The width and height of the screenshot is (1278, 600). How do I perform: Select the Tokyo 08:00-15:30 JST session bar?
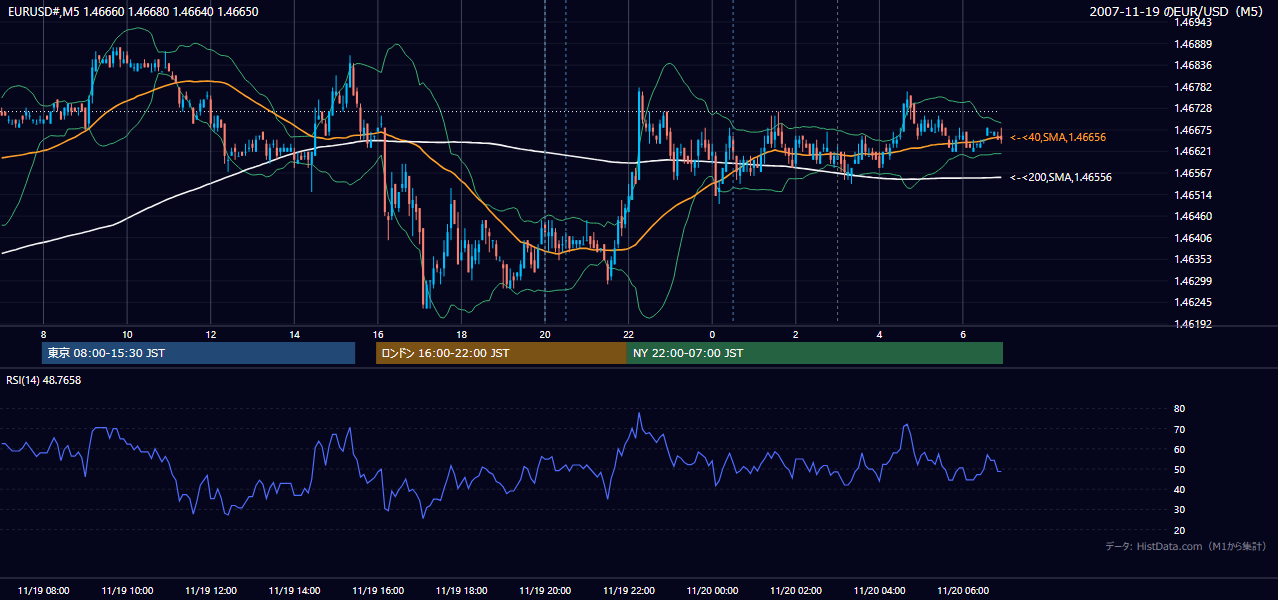pyautogui.click(x=198, y=353)
